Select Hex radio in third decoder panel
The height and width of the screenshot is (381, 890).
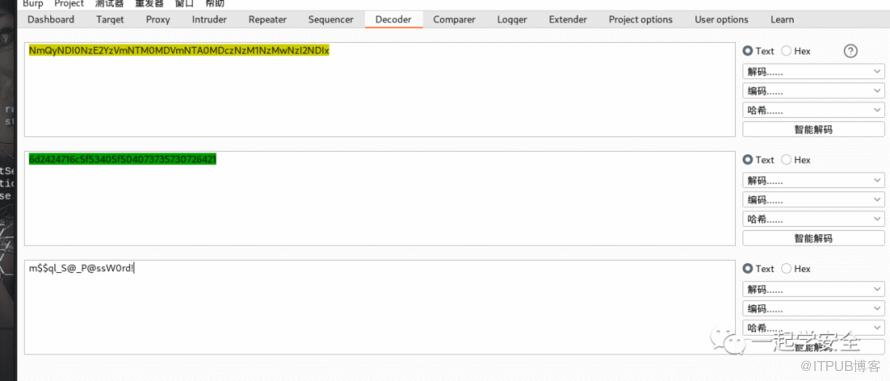coord(796,269)
